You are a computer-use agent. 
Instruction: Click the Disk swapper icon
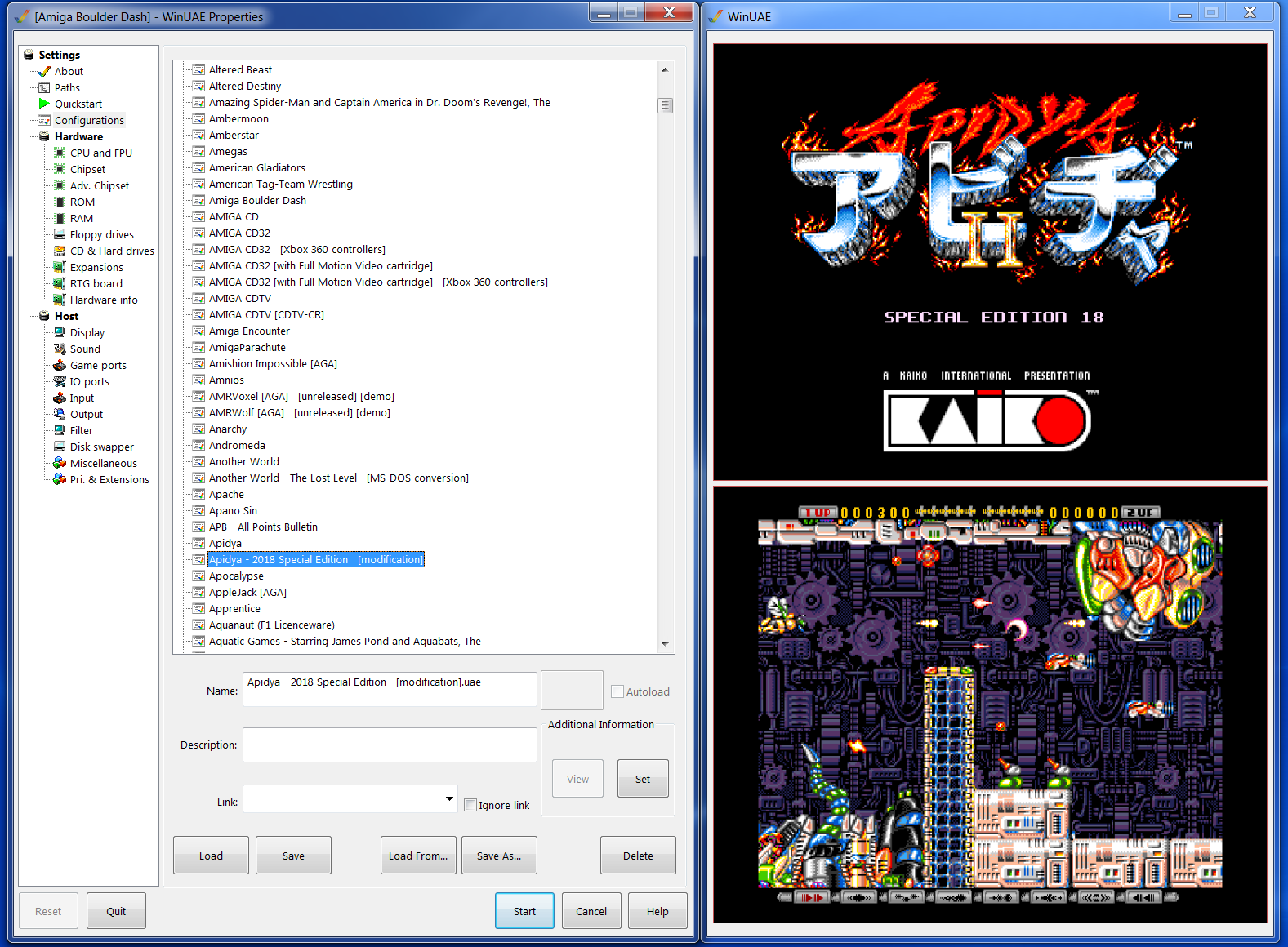pos(60,447)
